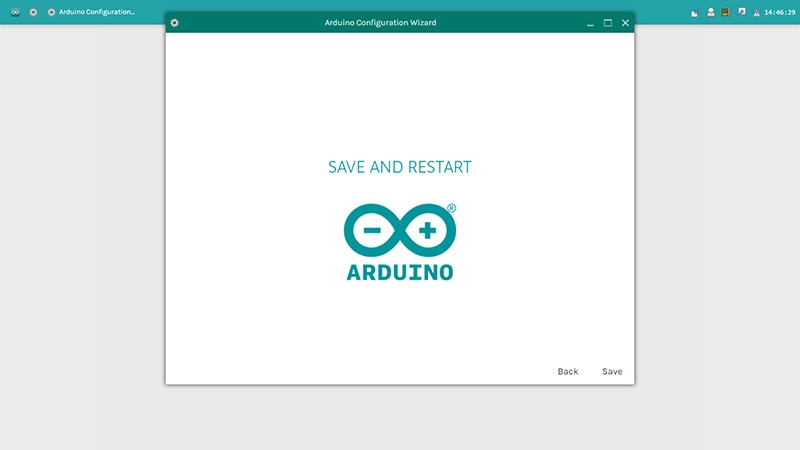Click the ARDUINO wordmark under the logo
Viewport: 800px width, 450px height.
point(400,272)
